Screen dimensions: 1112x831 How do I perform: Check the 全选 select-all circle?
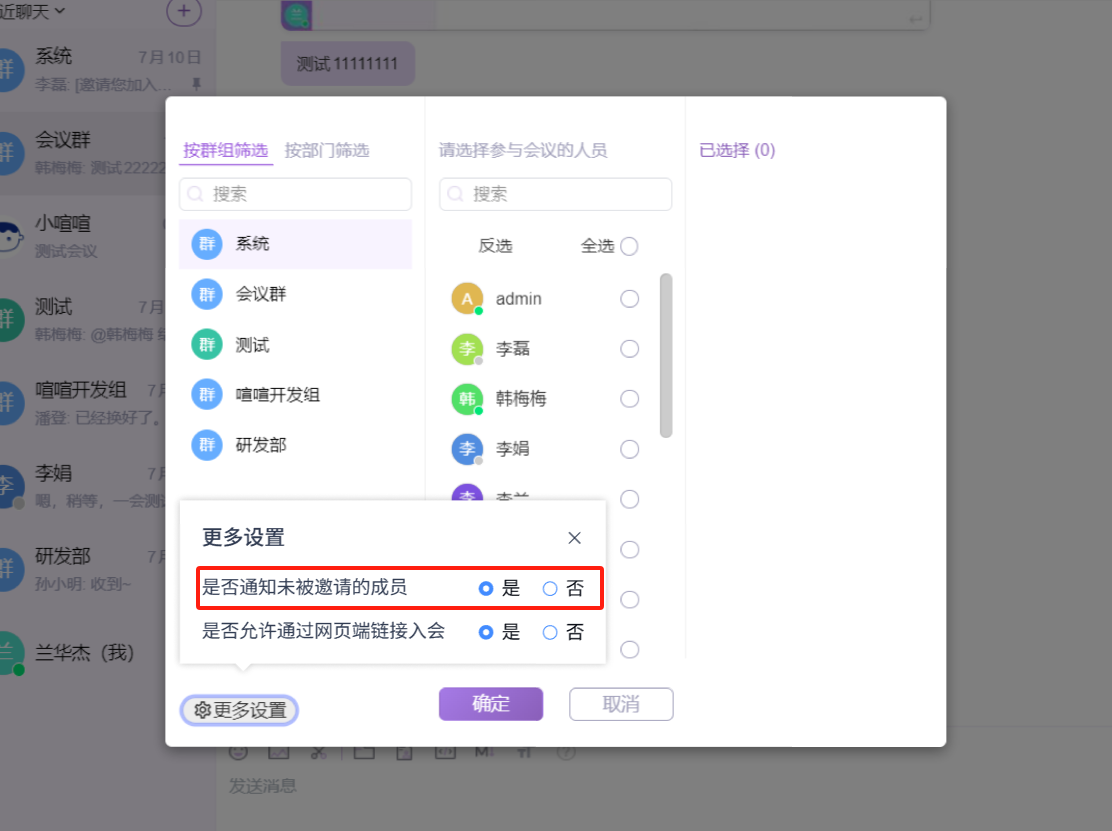pos(629,246)
